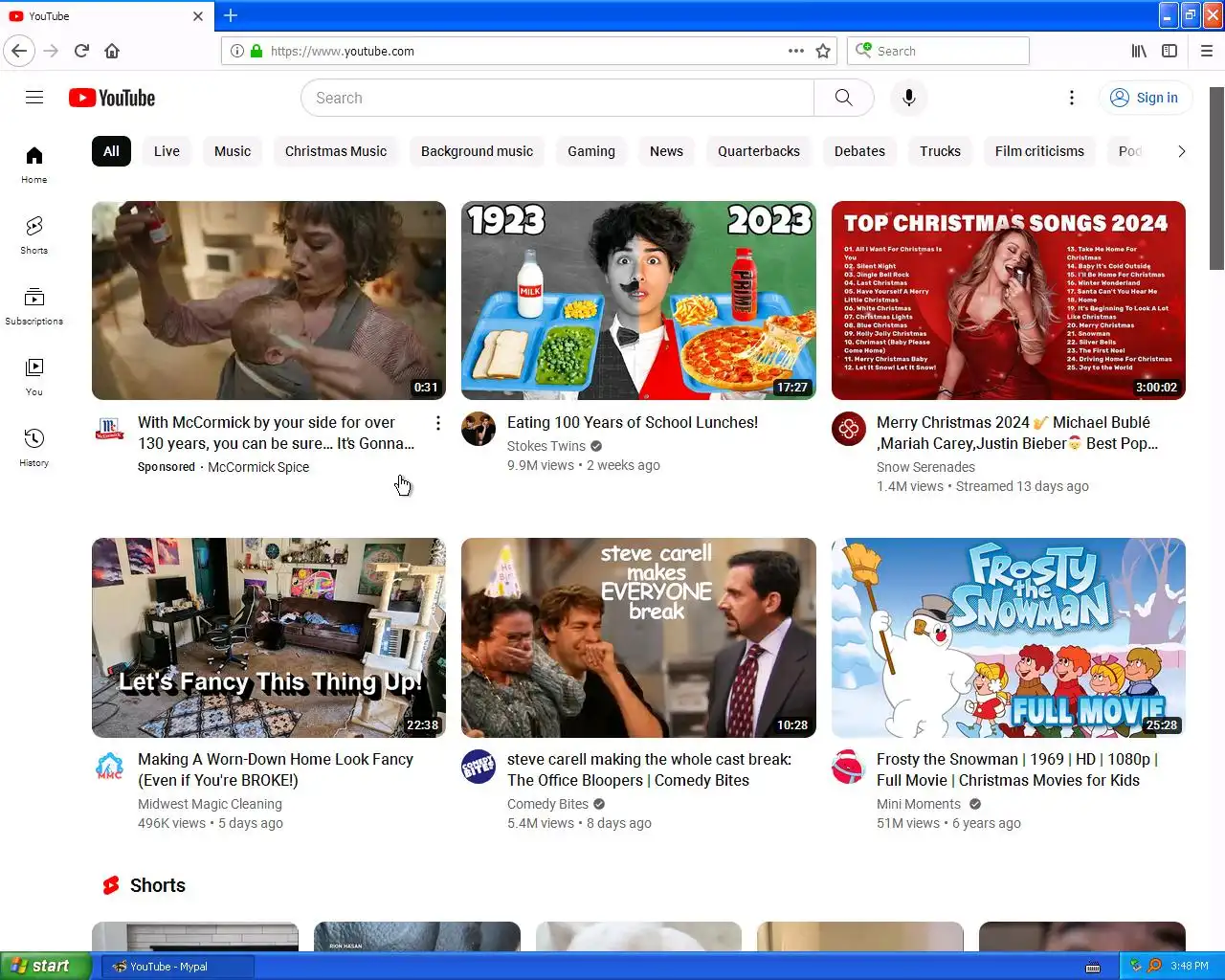Select the Music filter chip
The width and height of the screenshot is (1225, 980).
pos(233,151)
